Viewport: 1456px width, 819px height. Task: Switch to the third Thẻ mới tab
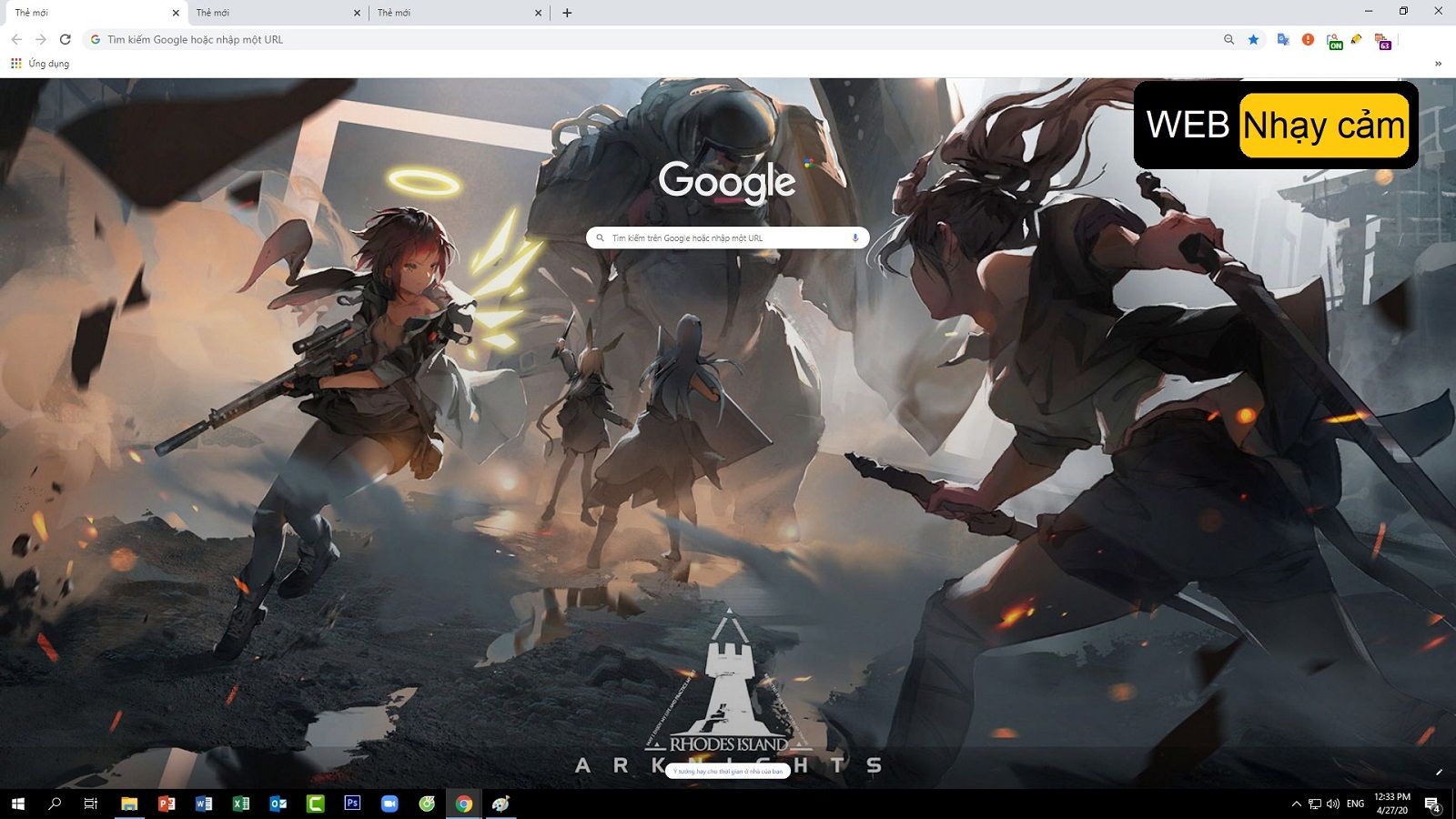455,12
